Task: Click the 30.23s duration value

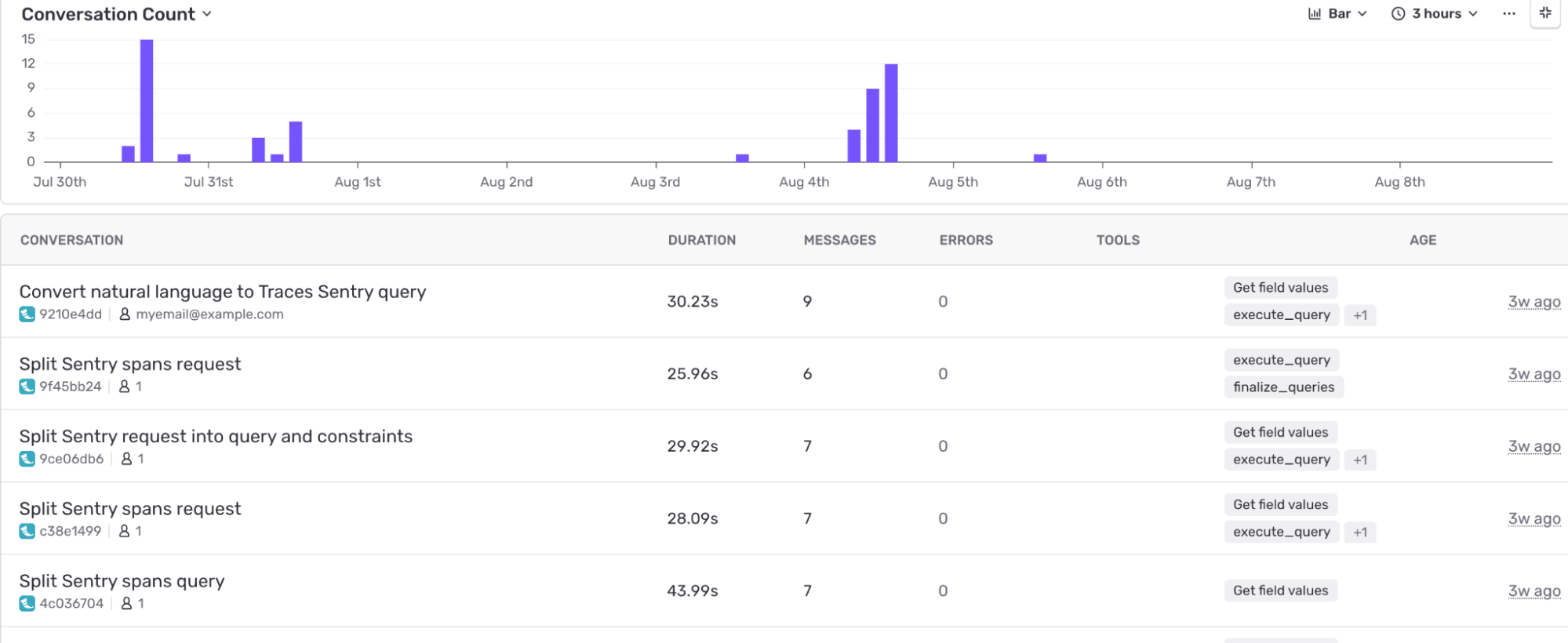Action: (693, 302)
